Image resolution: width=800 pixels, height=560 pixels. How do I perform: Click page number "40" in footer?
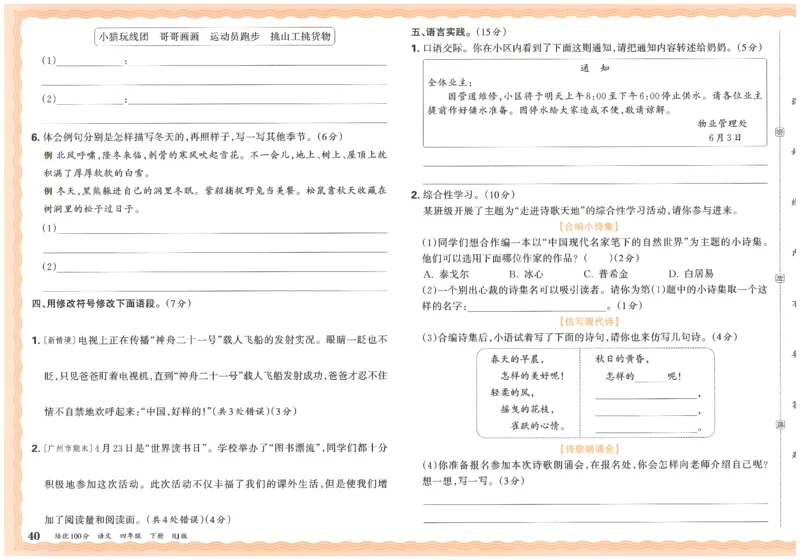click(34, 536)
